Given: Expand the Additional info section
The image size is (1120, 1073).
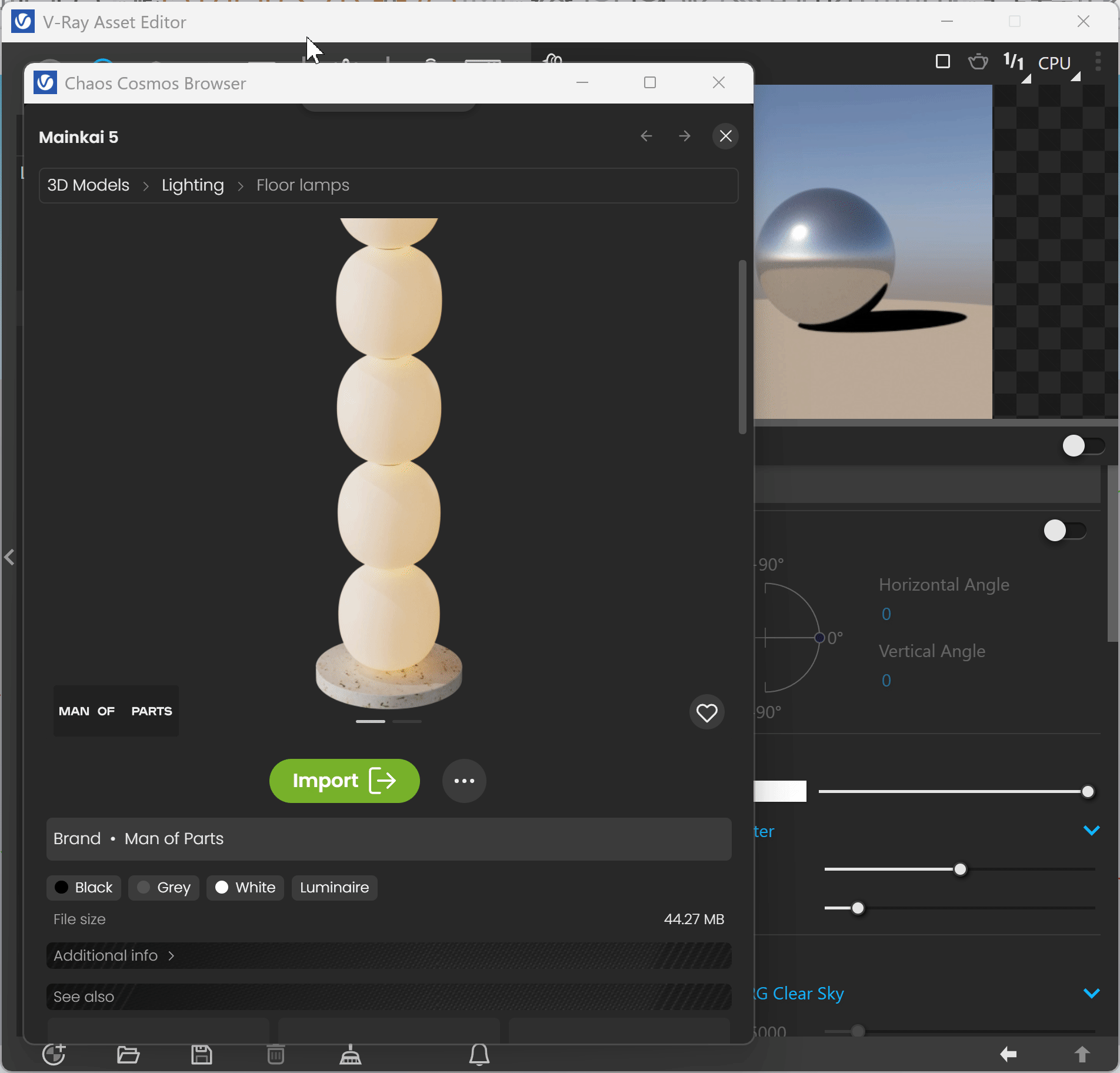Looking at the screenshot, I should (389, 956).
